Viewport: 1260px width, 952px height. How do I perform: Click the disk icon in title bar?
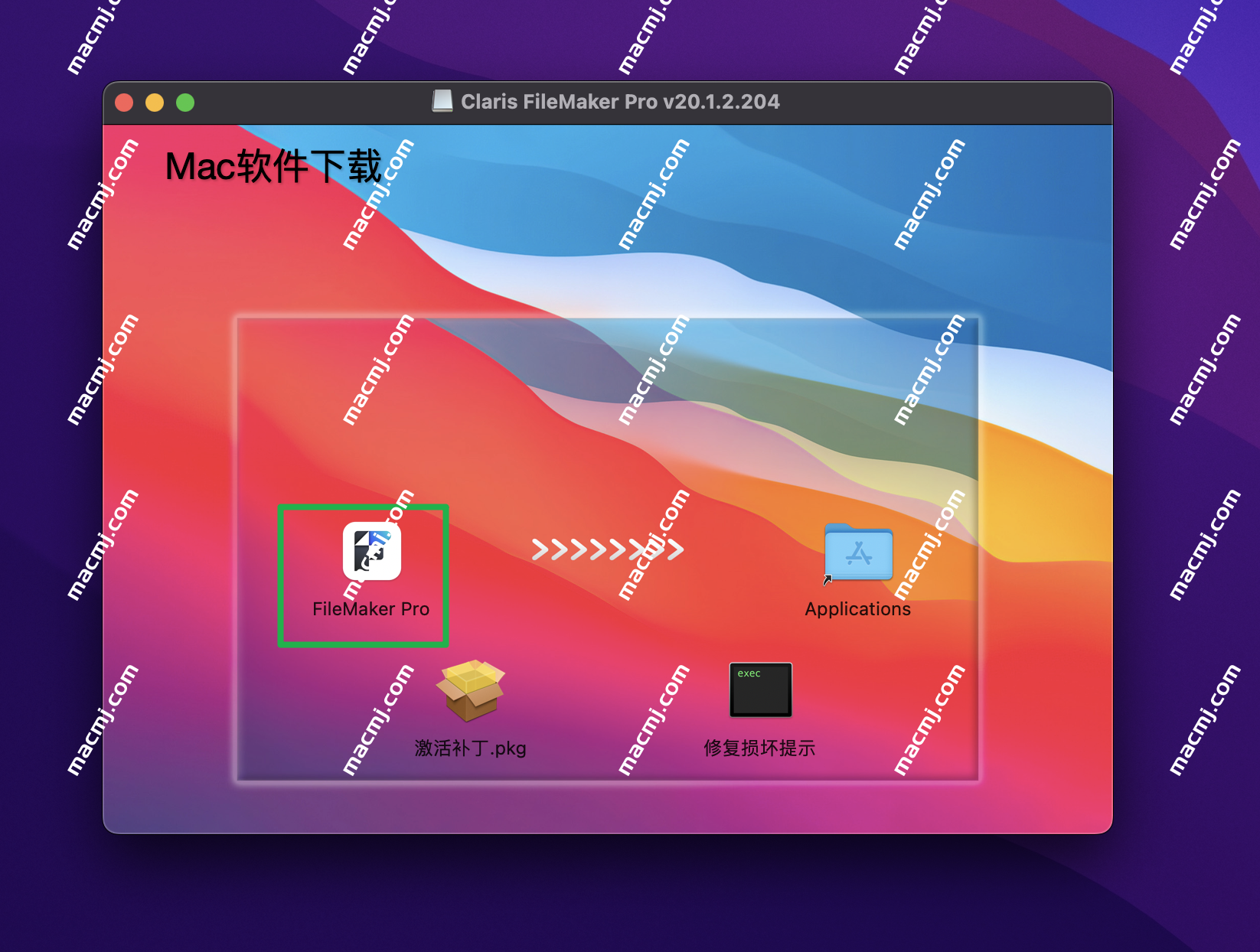tap(442, 101)
